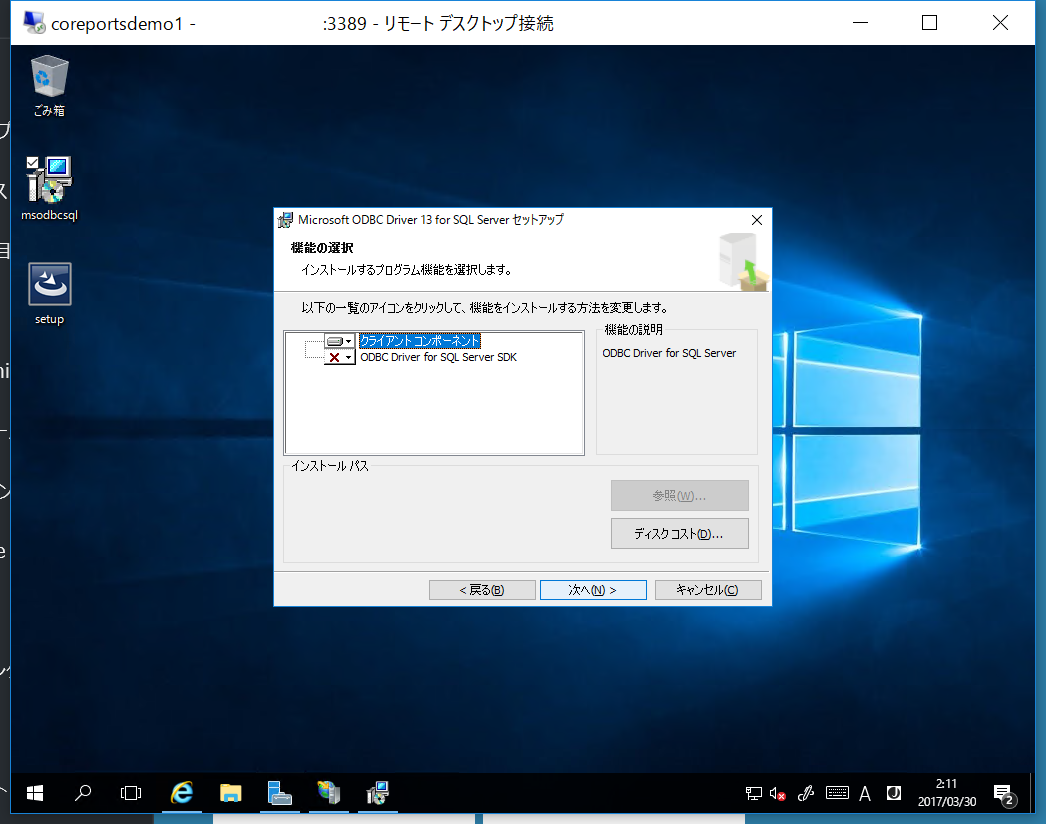Screen dimensions: 1046x824
Task: Click the キャンセル(C) cancel button
Action: click(708, 590)
